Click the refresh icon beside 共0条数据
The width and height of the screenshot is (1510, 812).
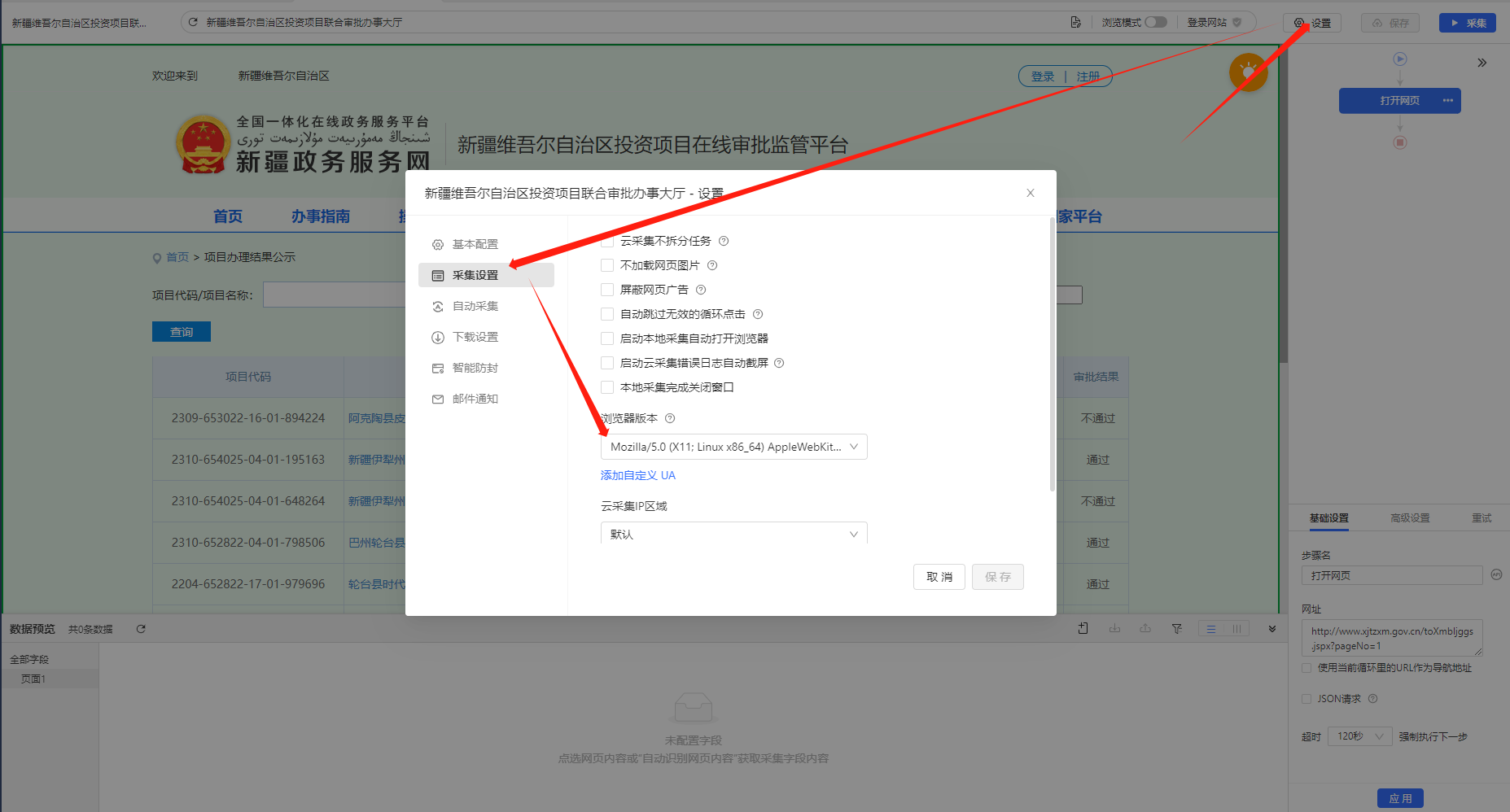click(141, 629)
